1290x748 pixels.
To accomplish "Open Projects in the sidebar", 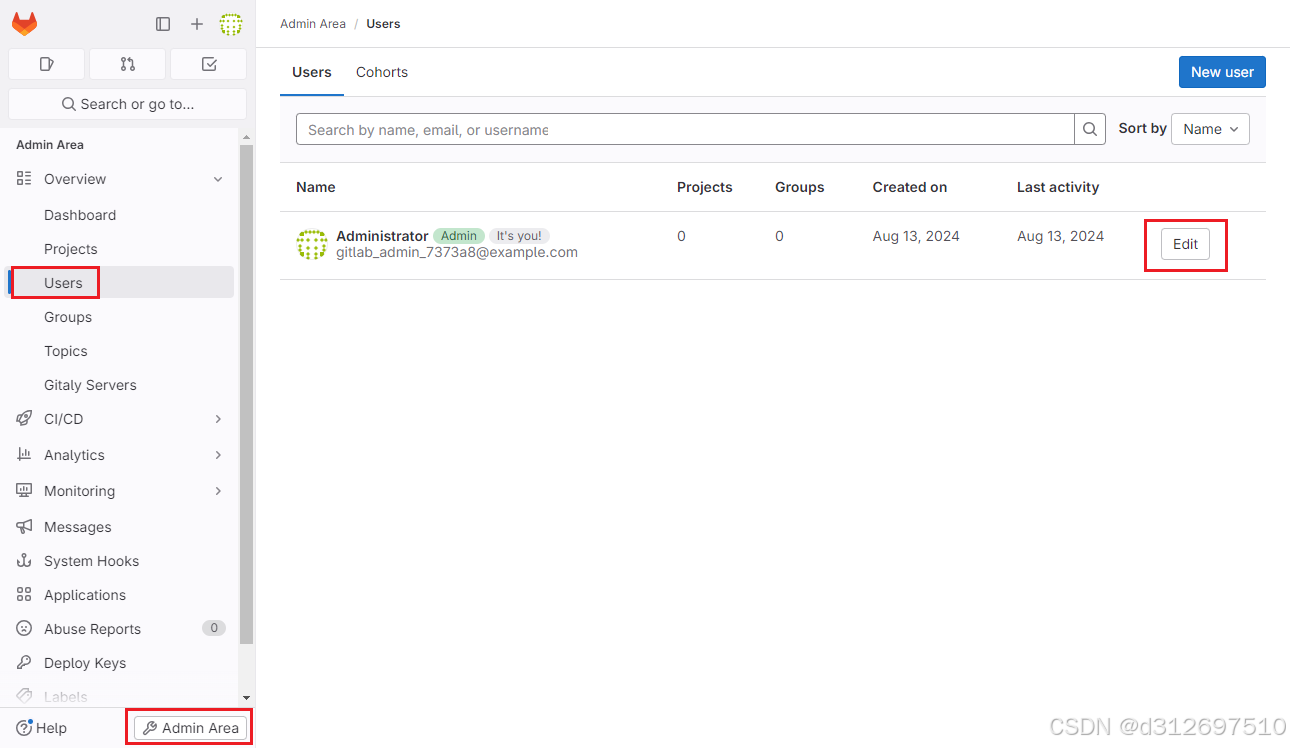I will click(71, 249).
